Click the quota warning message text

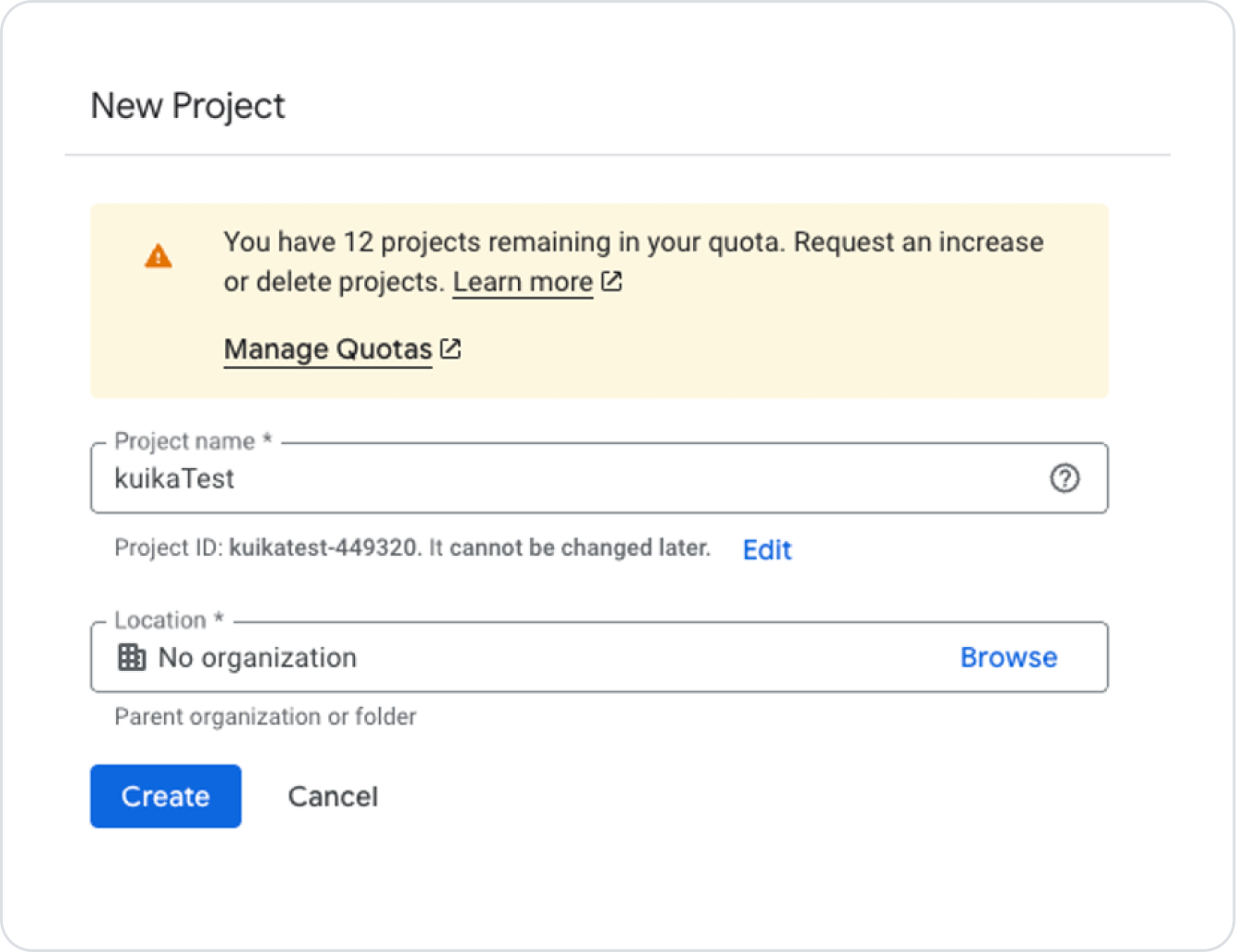click(x=633, y=242)
